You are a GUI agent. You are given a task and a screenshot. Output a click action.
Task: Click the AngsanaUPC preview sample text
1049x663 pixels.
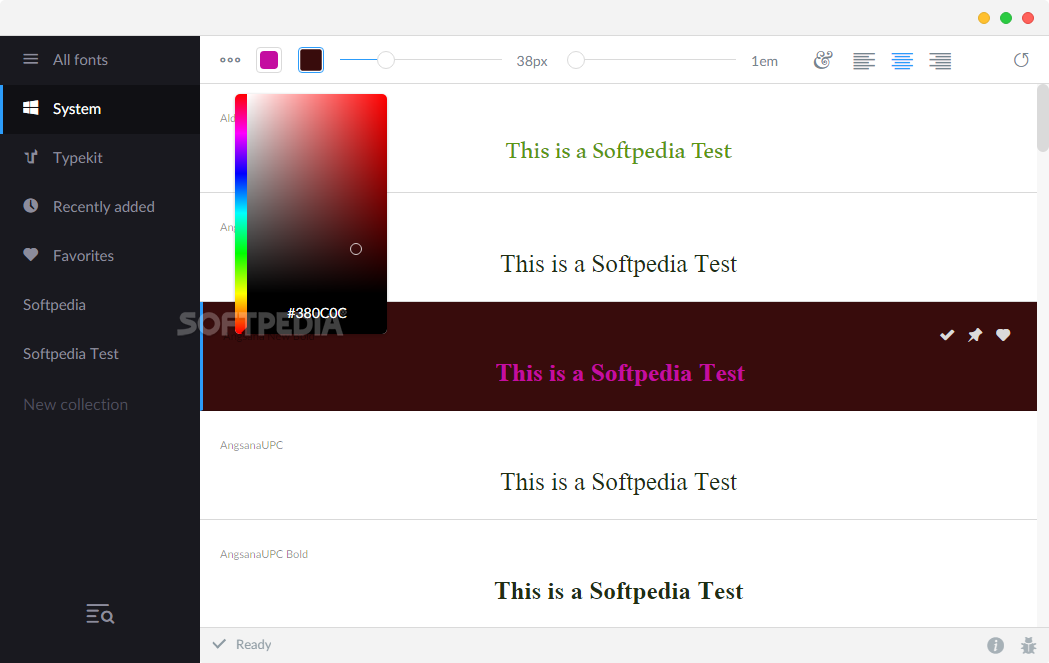[x=619, y=482]
